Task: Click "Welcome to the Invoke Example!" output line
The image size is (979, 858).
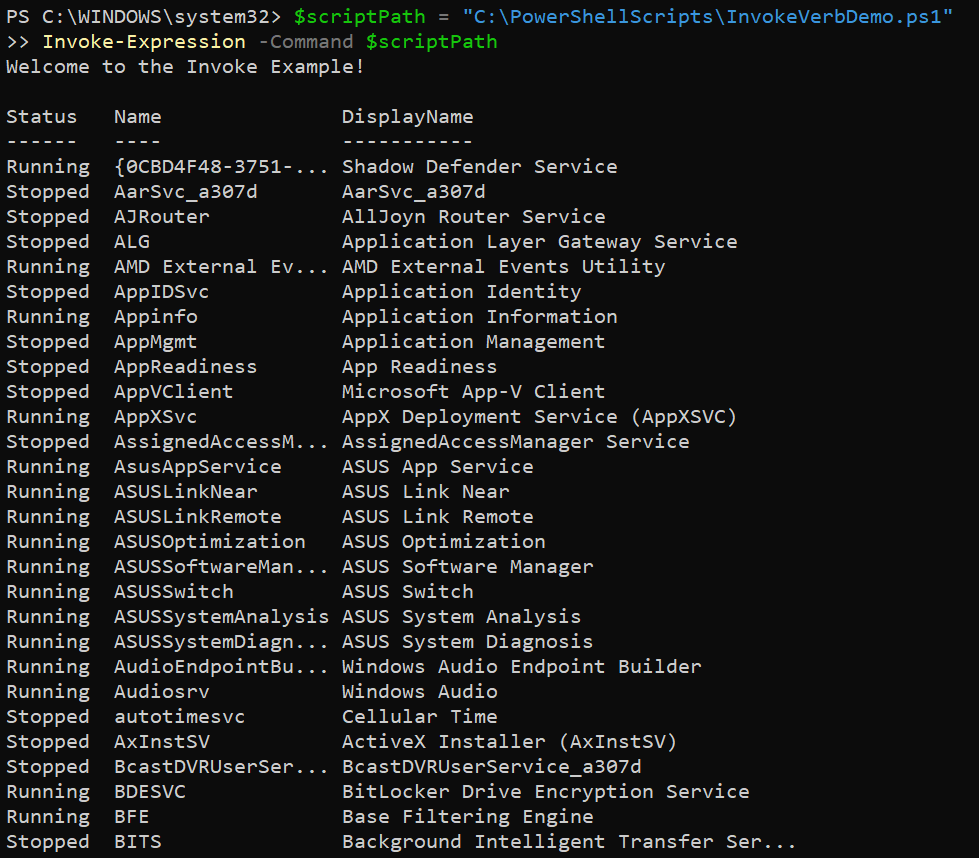Action: point(185,67)
